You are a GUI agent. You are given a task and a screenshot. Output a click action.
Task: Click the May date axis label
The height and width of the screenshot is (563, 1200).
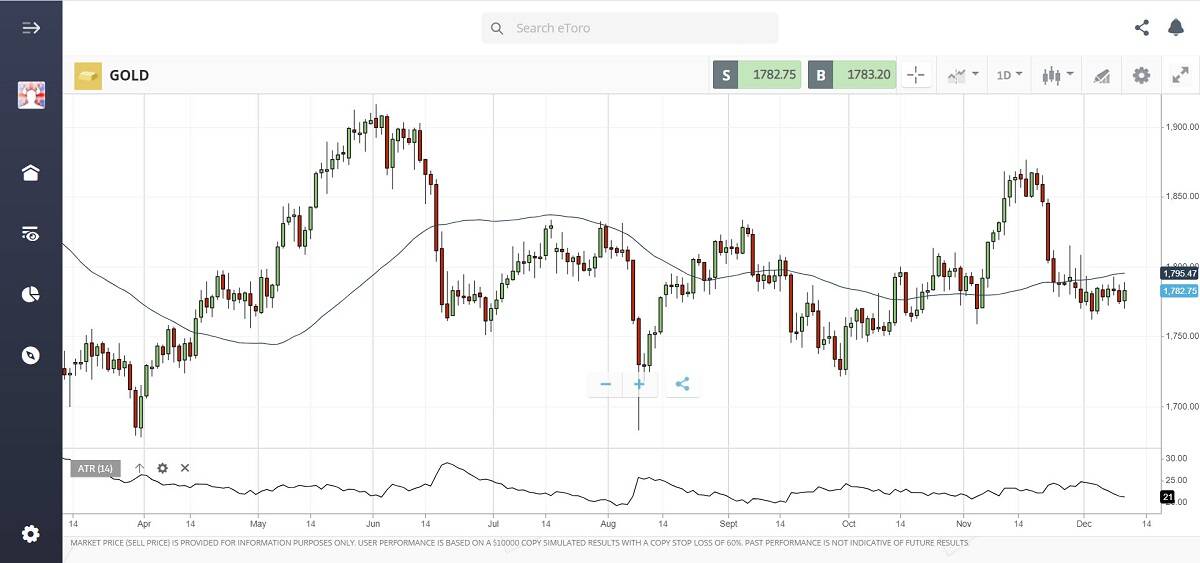[258, 523]
